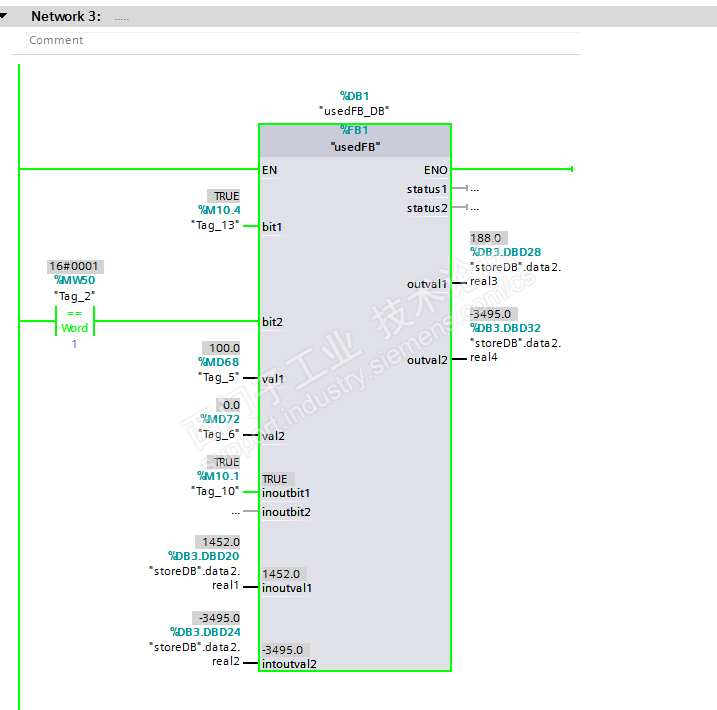Viewport: 717px width, 710px height.
Task: Click the real3 operand name
Action: (x=484, y=281)
